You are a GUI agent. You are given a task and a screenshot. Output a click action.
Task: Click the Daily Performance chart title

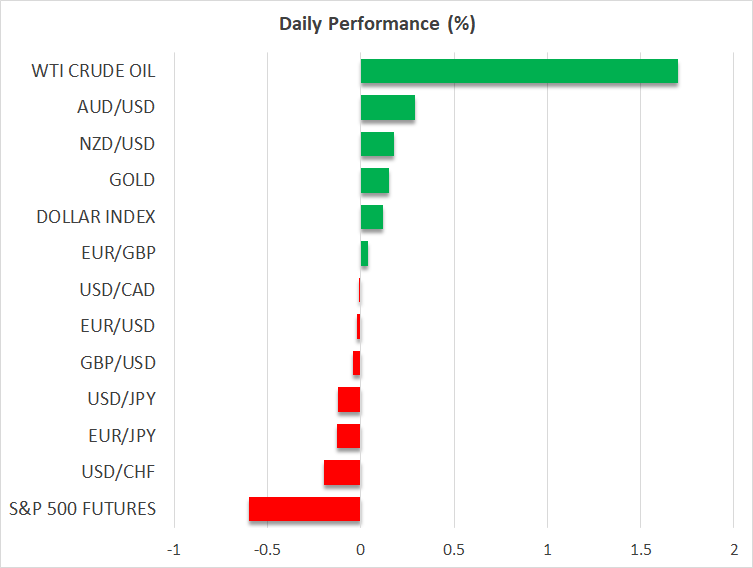pyautogui.click(x=376, y=24)
